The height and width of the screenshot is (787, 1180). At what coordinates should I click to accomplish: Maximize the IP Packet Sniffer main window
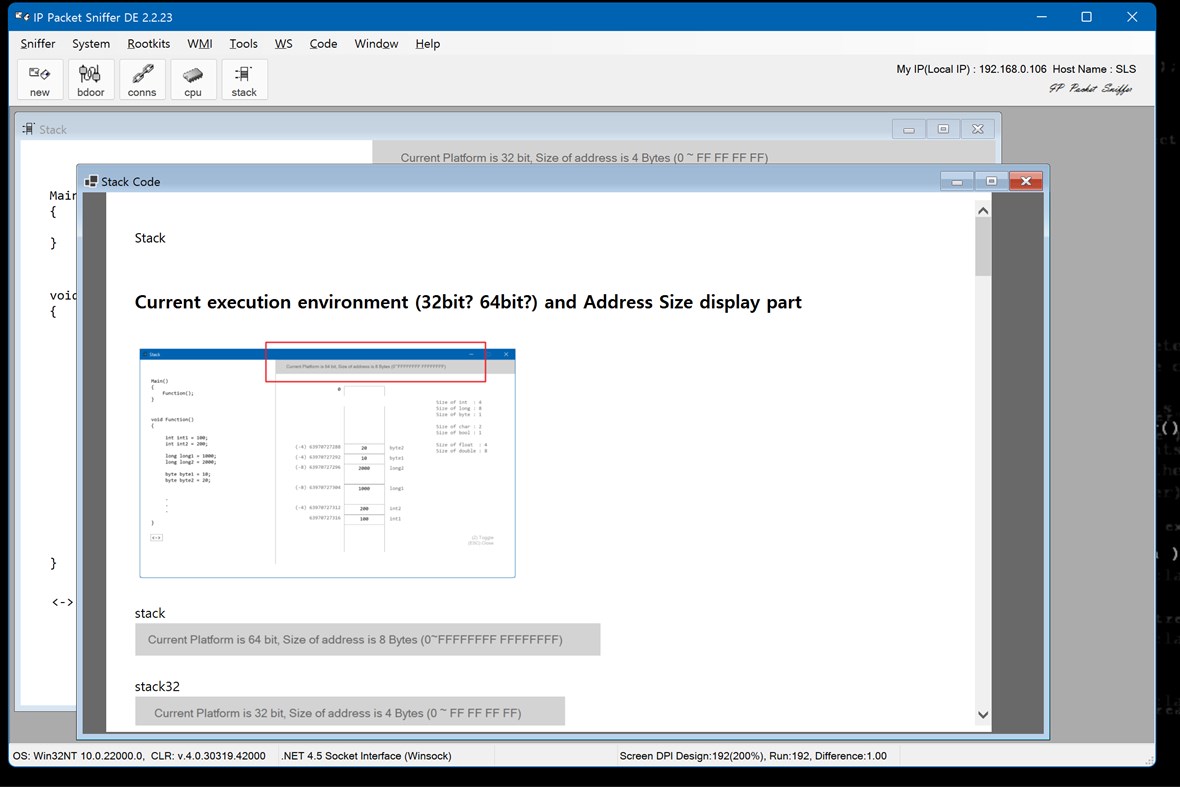point(1087,17)
